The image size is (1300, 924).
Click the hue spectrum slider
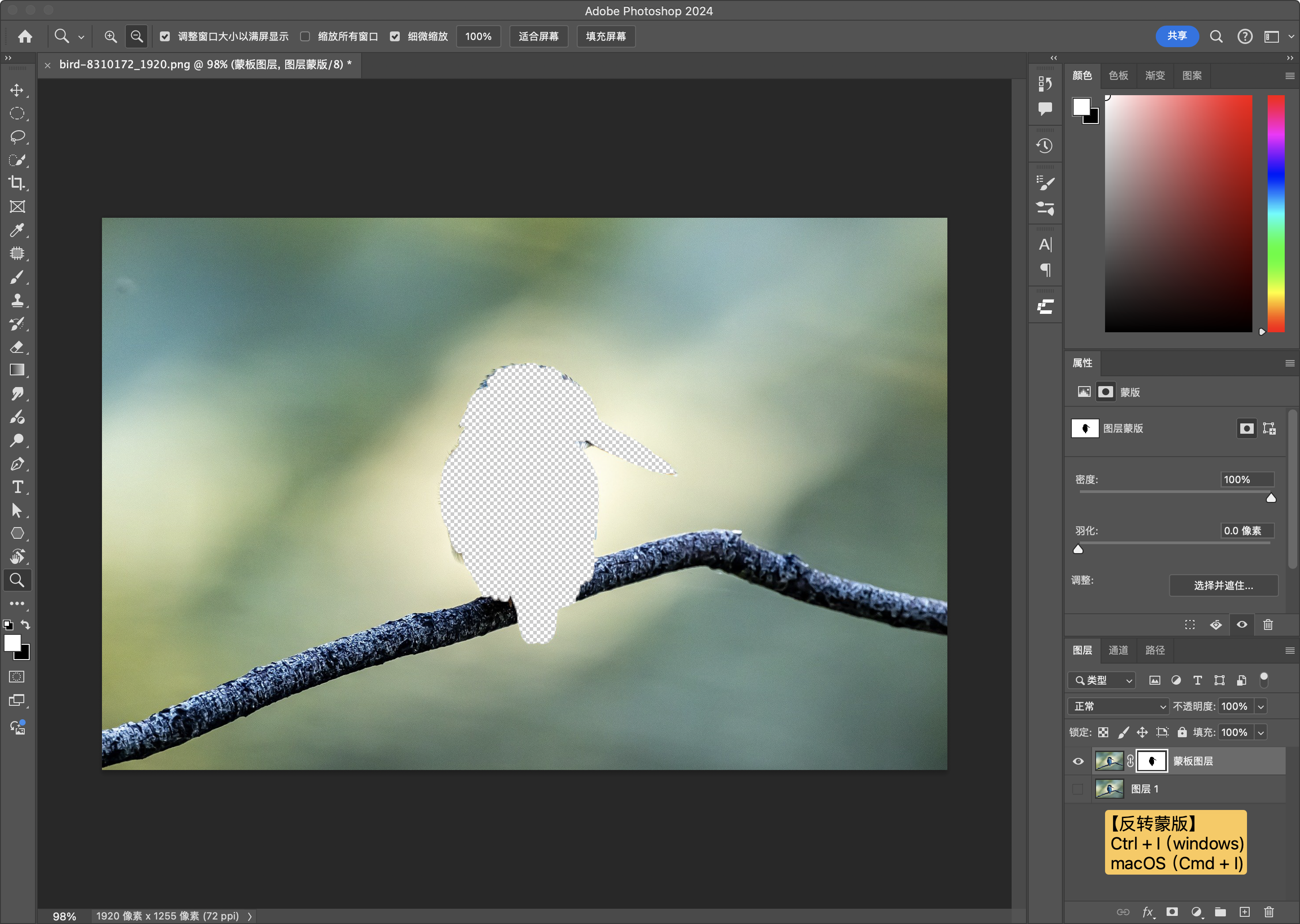(x=1276, y=213)
